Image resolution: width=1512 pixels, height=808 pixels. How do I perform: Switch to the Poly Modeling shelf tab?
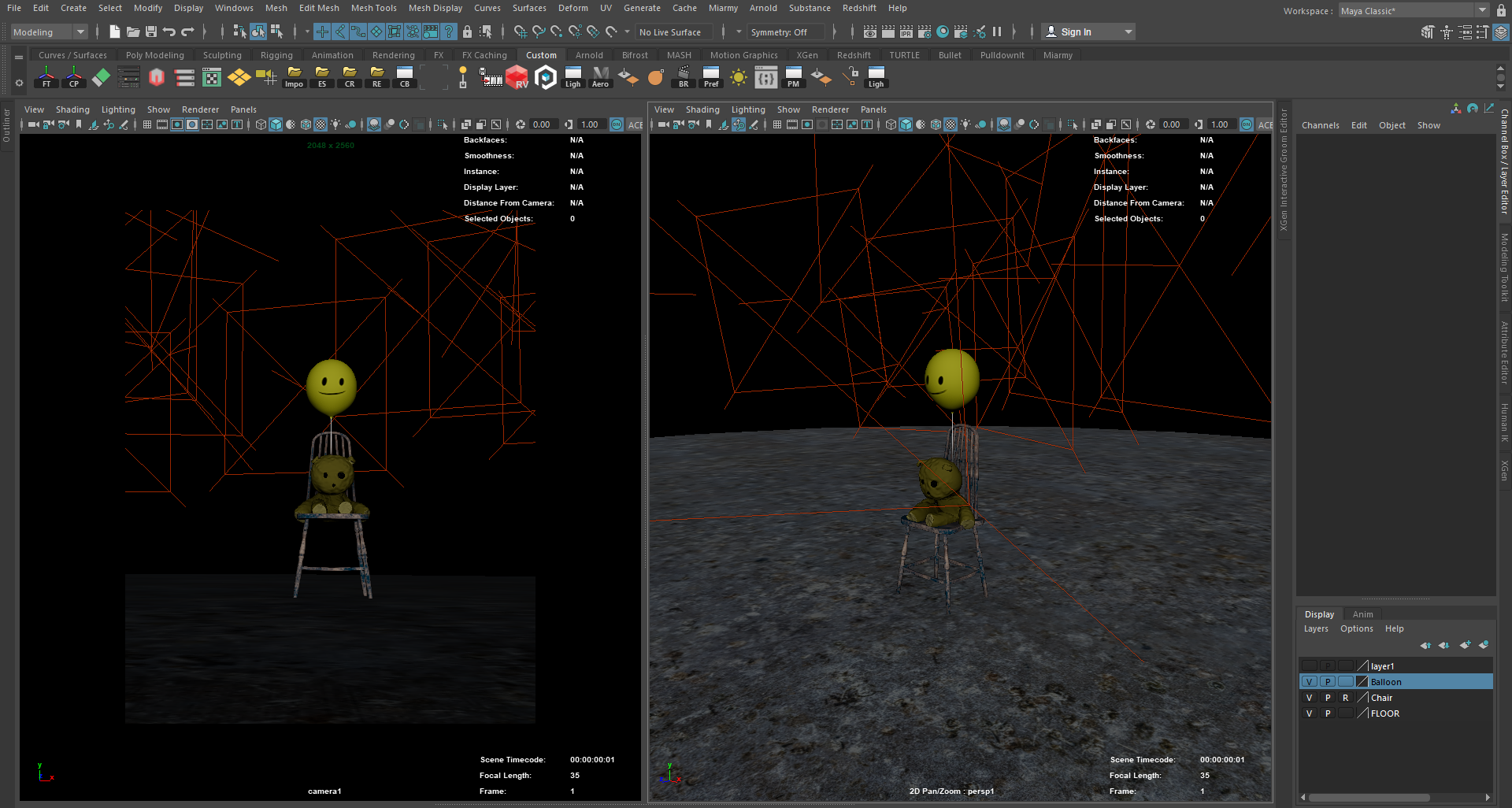coord(154,55)
